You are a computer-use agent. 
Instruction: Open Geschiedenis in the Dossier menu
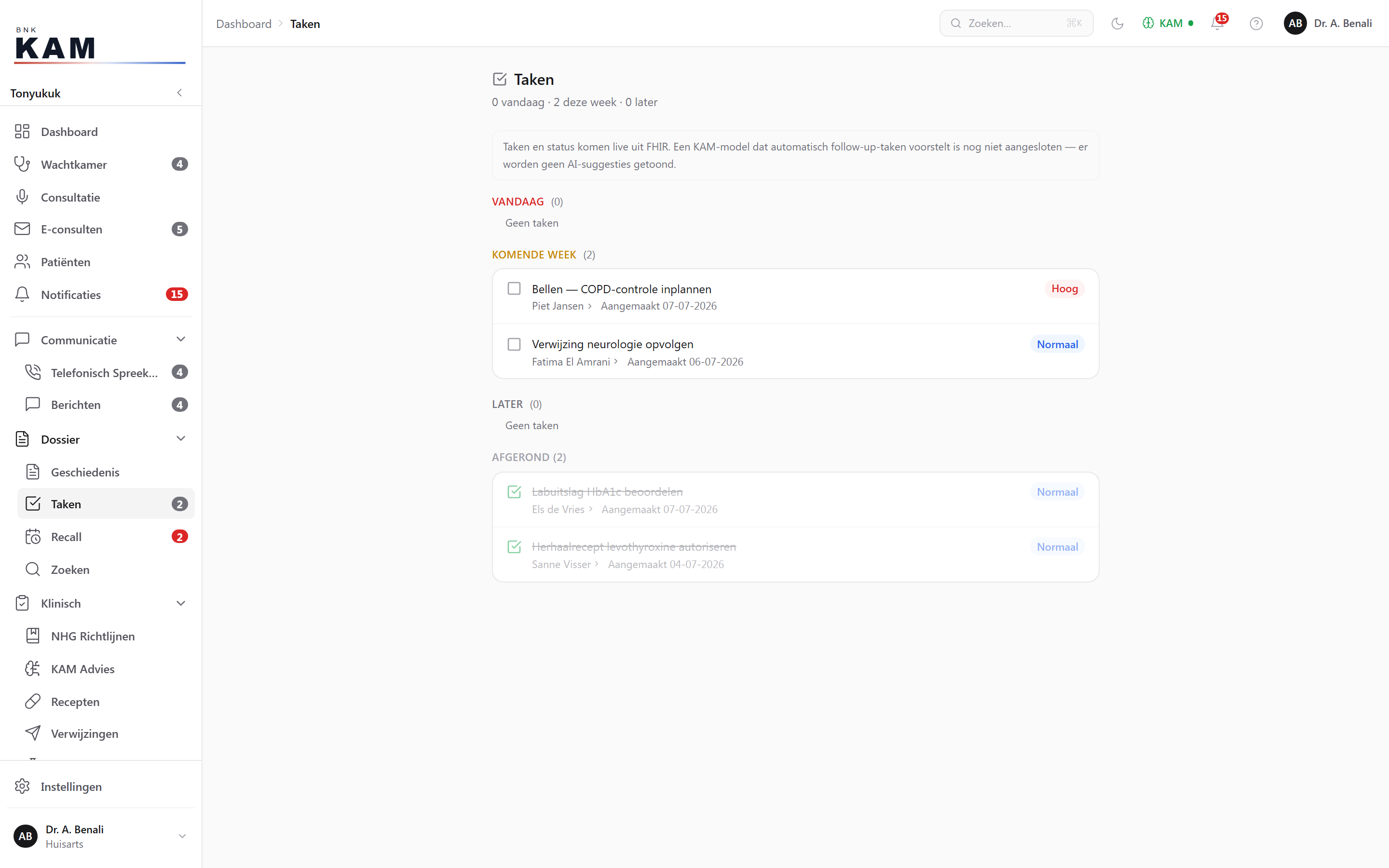[106, 472]
